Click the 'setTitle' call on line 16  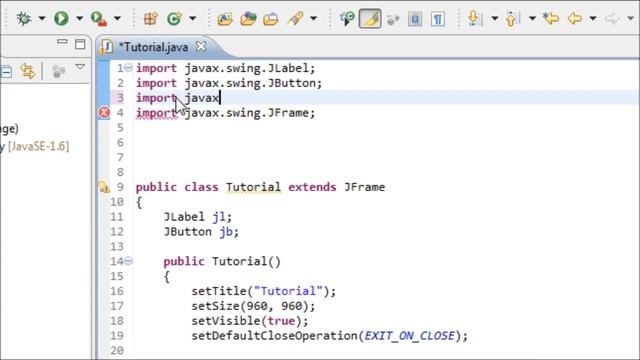[219, 291]
